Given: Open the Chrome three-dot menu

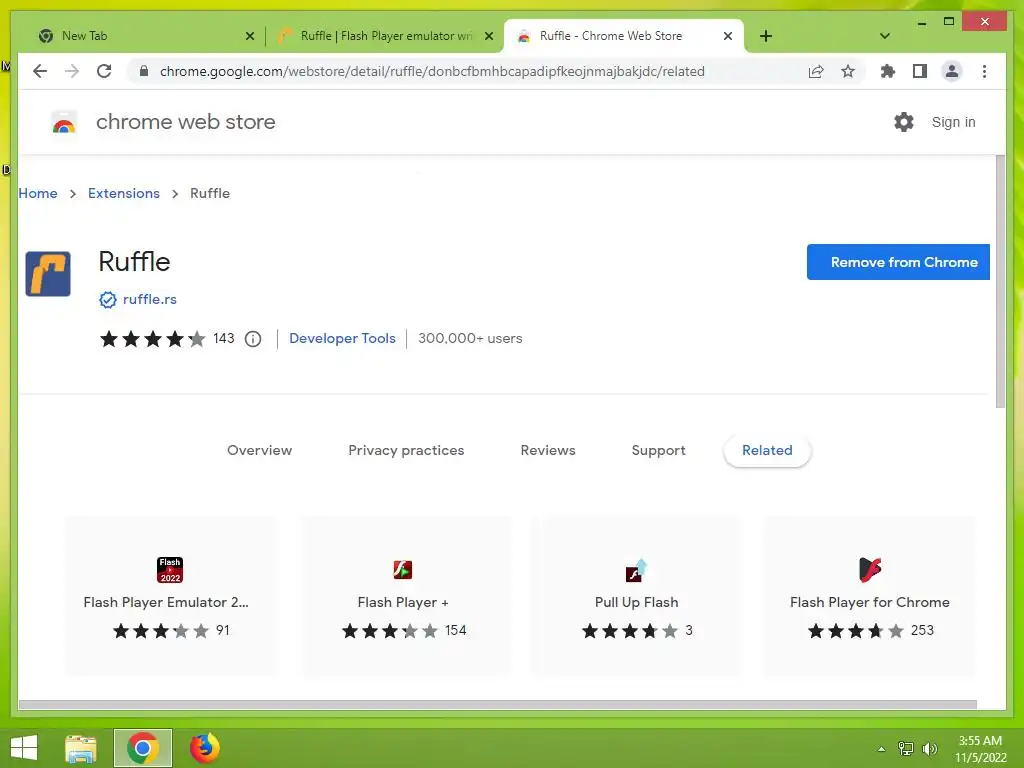Looking at the screenshot, I should point(984,71).
